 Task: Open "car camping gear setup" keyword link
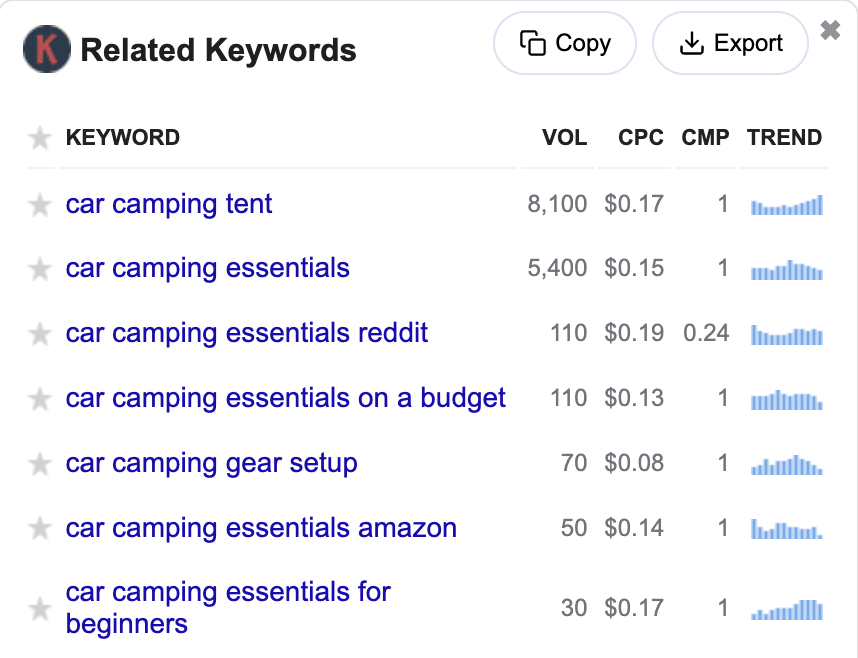pos(211,463)
